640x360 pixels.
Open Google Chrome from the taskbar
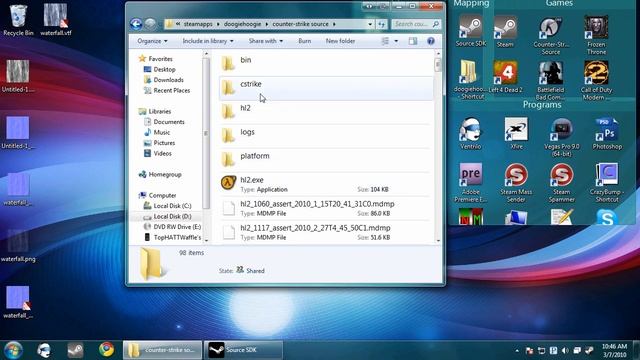pyautogui.click(x=107, y=349)
